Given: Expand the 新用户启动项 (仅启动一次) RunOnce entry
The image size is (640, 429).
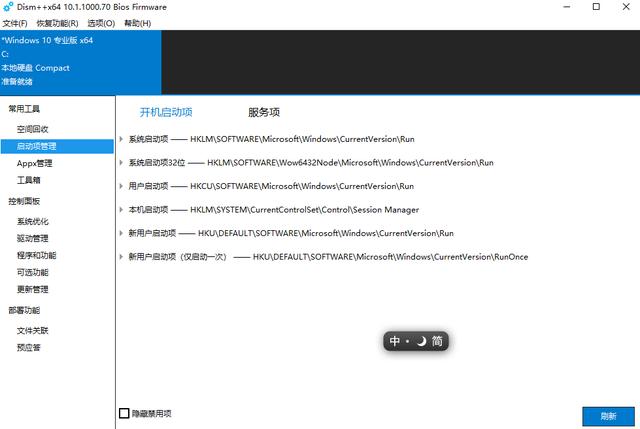Looking at the screenshot, I should pos(122,257).
